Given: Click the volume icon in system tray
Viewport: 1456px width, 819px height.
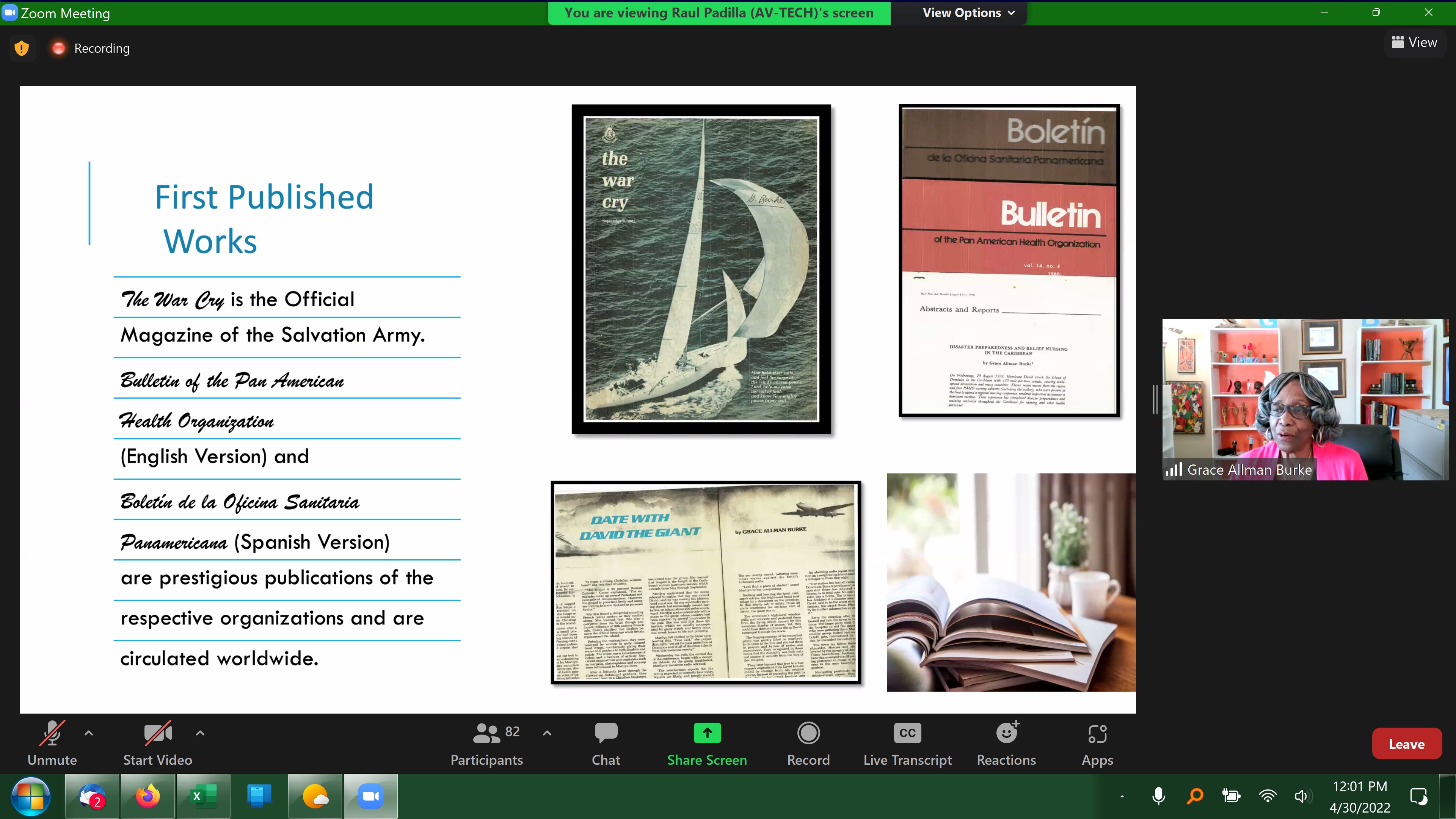Looking at the screenshot, I should click(x=1301, y=796).
